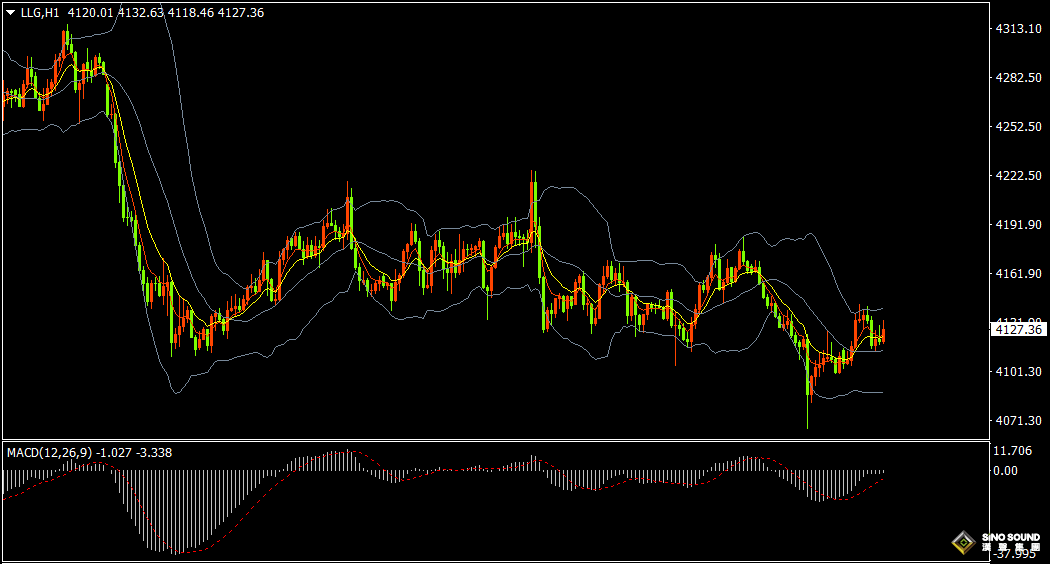This screenshot has width=1050, height=564.
Task: Click the MACD(12,26,9) indicator label
Action: pyautogui.click(x=50, y=453)
